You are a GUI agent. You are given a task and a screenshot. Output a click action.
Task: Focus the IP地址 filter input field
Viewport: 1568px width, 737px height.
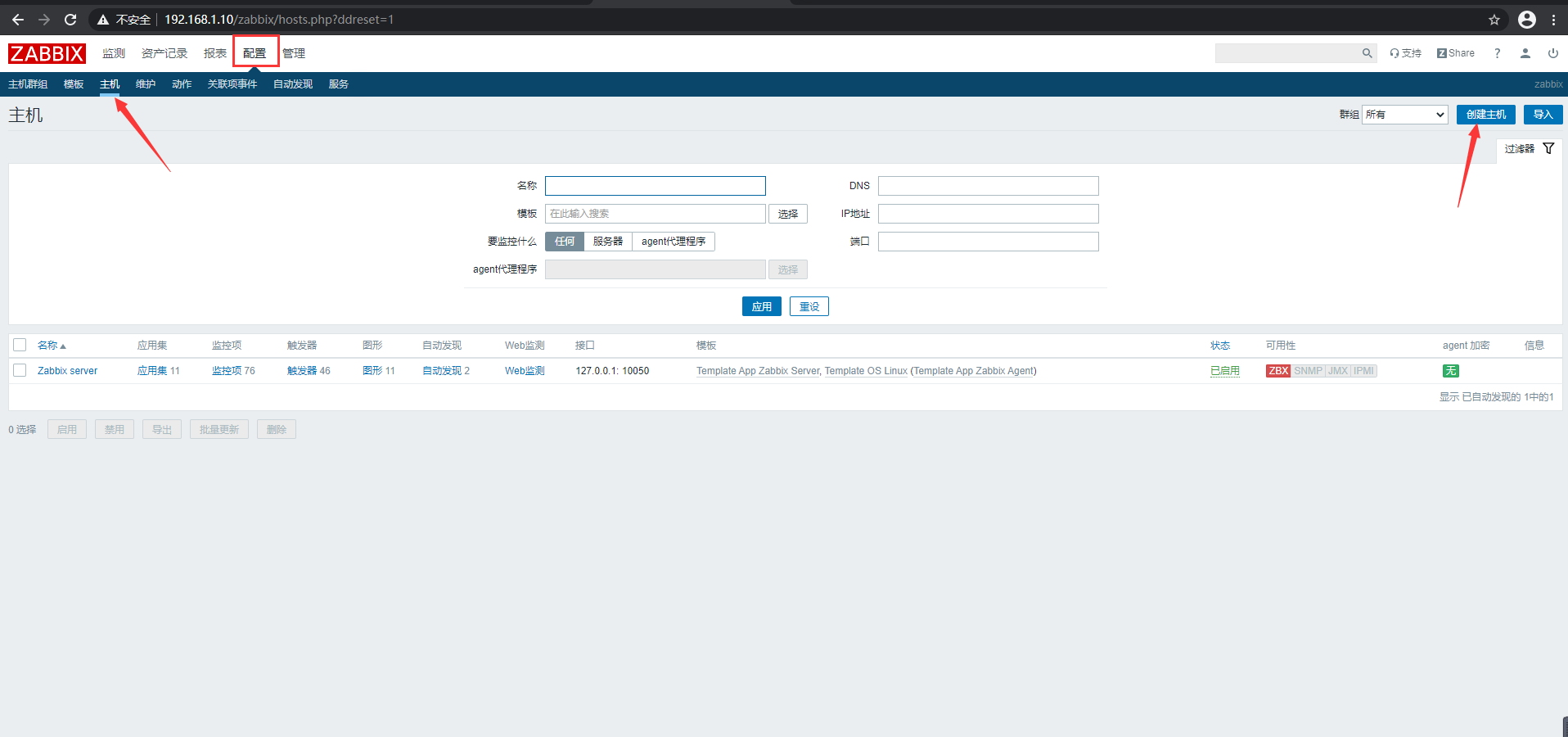coord(989,214)
